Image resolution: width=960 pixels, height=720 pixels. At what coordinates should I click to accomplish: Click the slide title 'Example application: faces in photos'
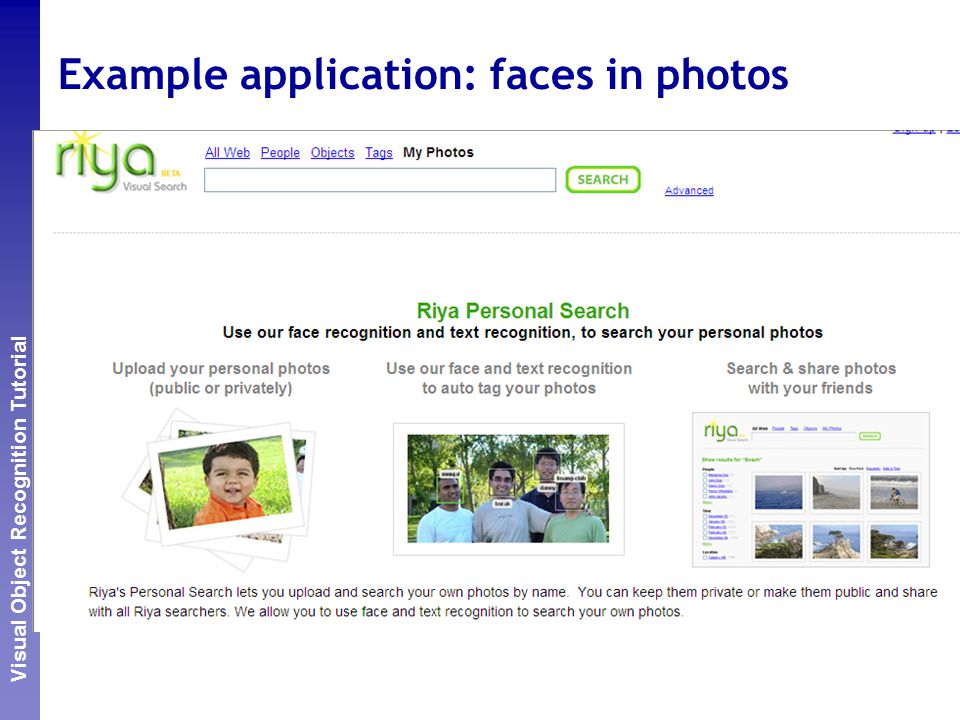click(423, 74)
